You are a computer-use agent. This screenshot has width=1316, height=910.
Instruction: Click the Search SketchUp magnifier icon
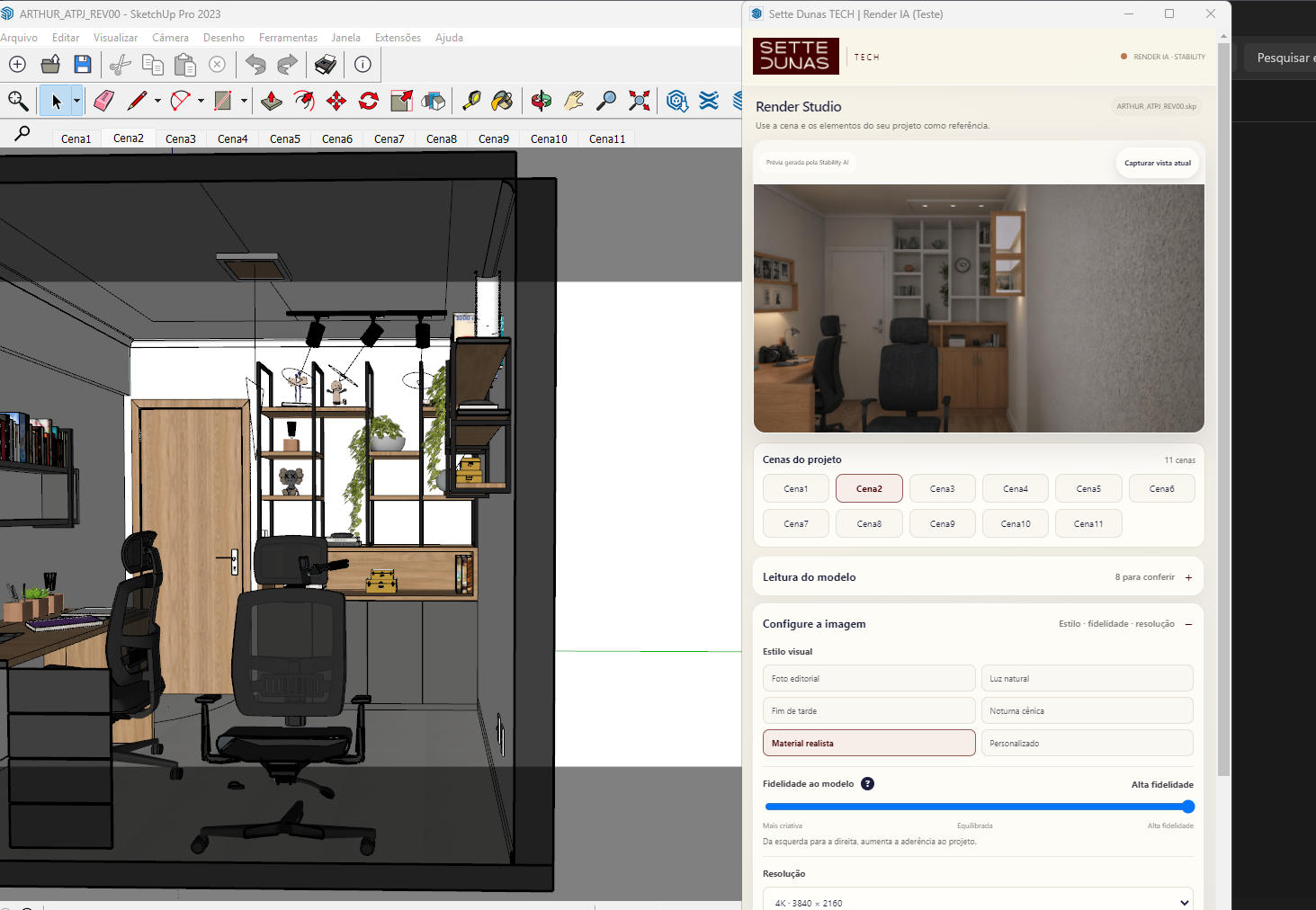pyautogui.click(x=18, y=101)
